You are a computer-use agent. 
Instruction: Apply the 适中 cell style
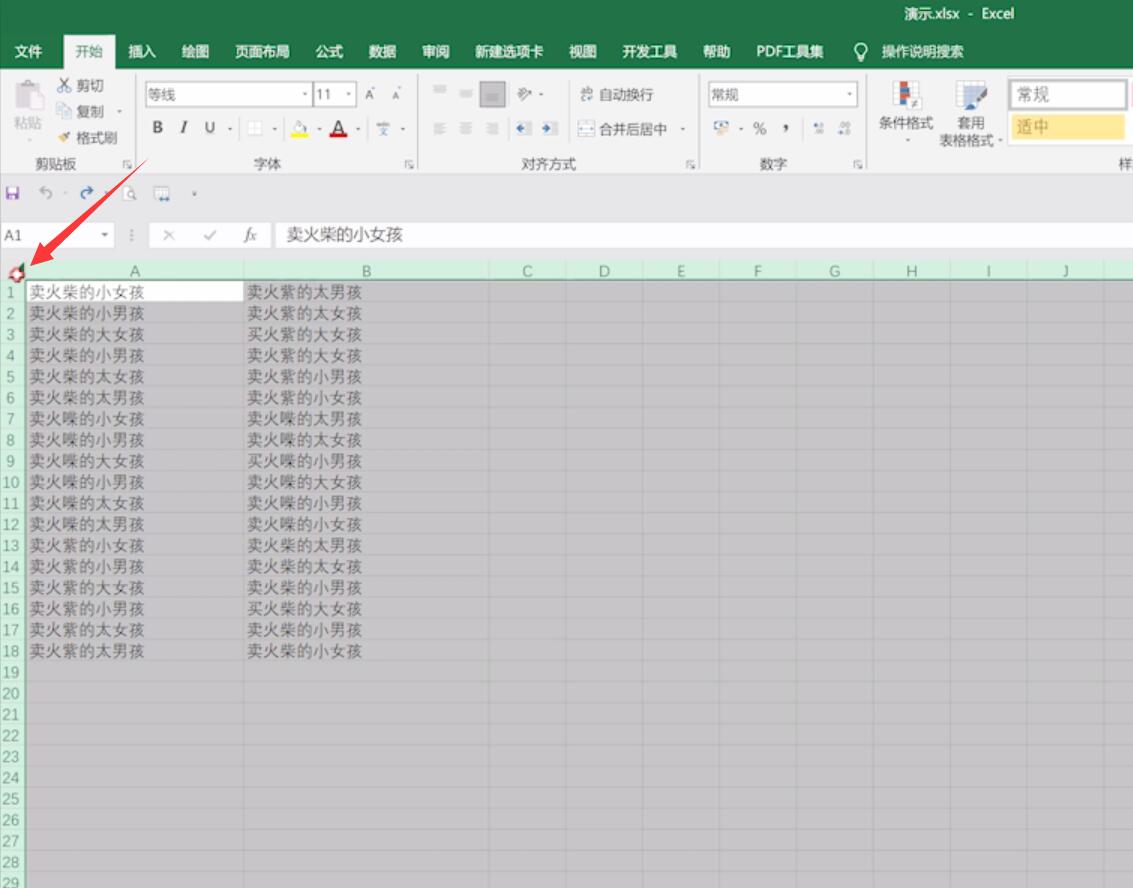(1067, 126)
